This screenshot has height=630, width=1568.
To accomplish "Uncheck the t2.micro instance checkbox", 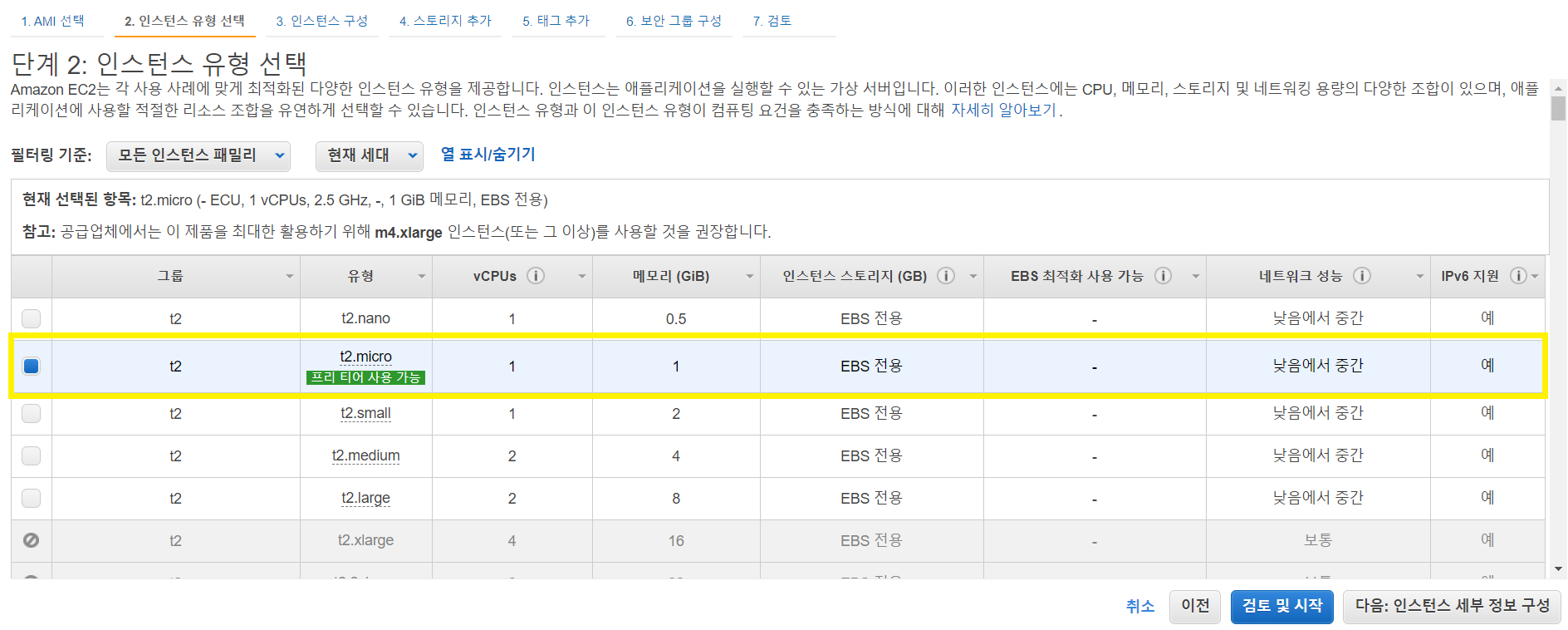I will [x=31, y=366].
